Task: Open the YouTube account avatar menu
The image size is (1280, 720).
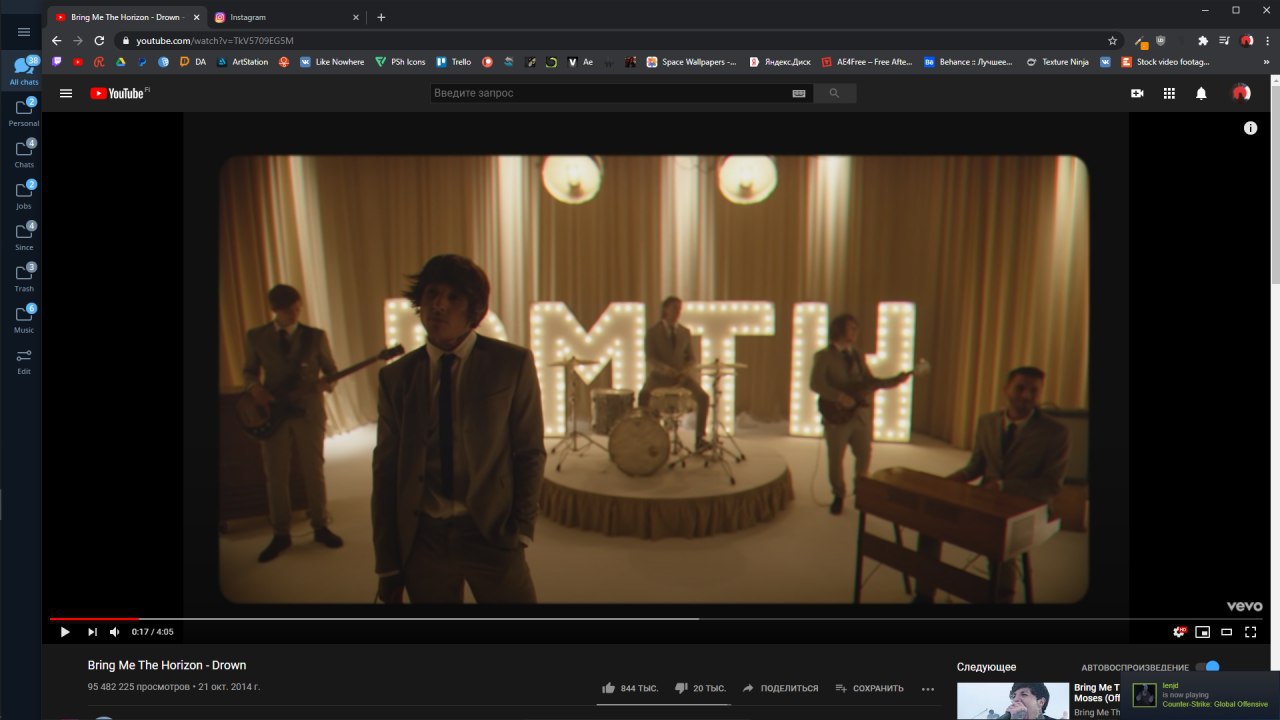Action: [1241, 93]
